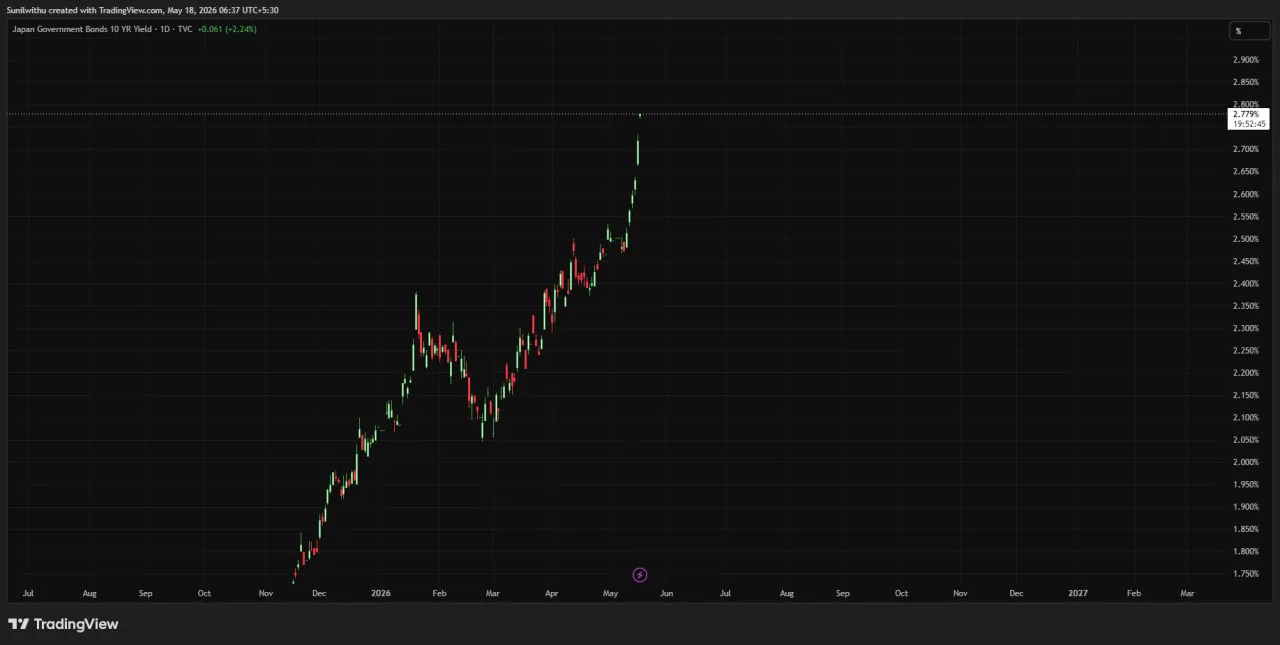
Task: Click the 2026 year label on time axis
Action: click(x=381, y=593)
